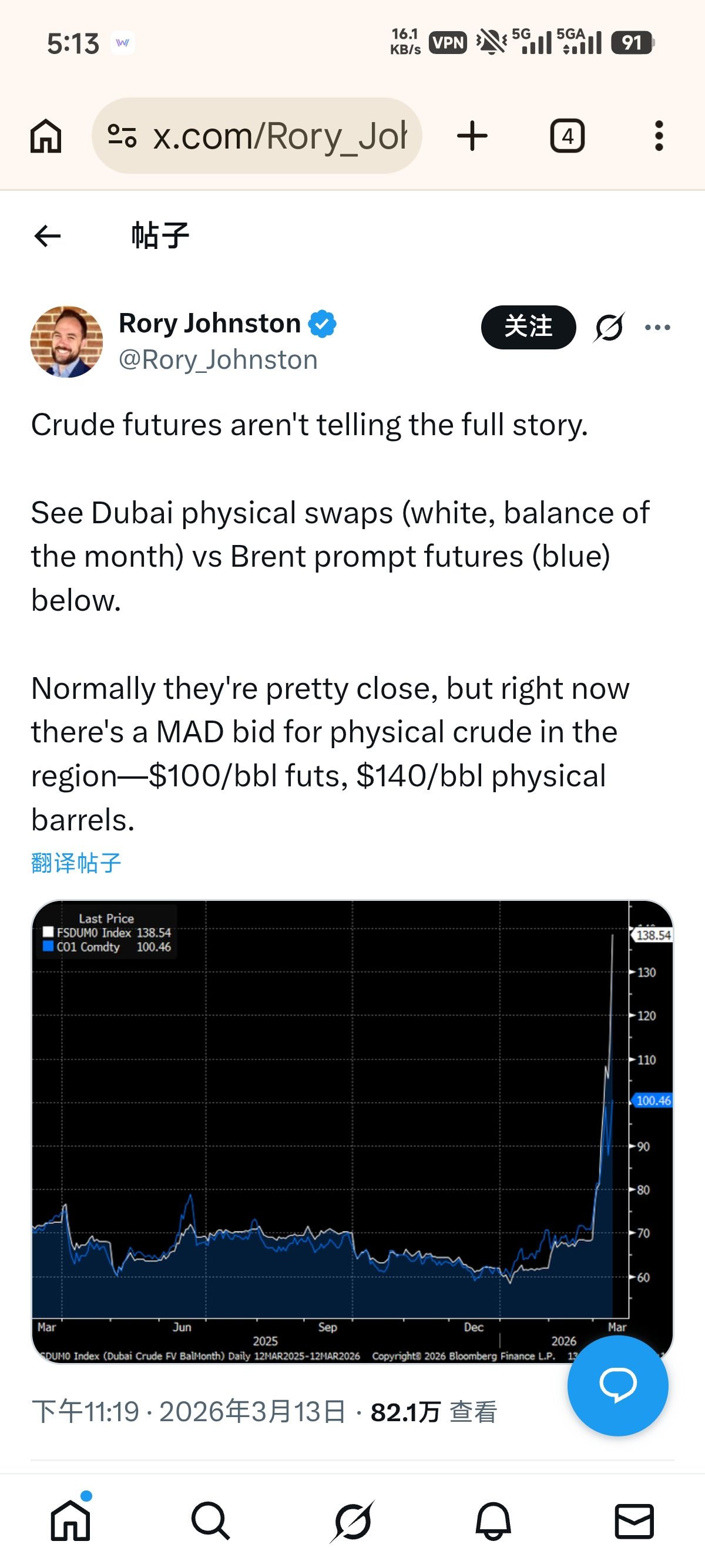
Task: Switch to the Home tab in bottom navigation
Action: tap(70, 1521)
